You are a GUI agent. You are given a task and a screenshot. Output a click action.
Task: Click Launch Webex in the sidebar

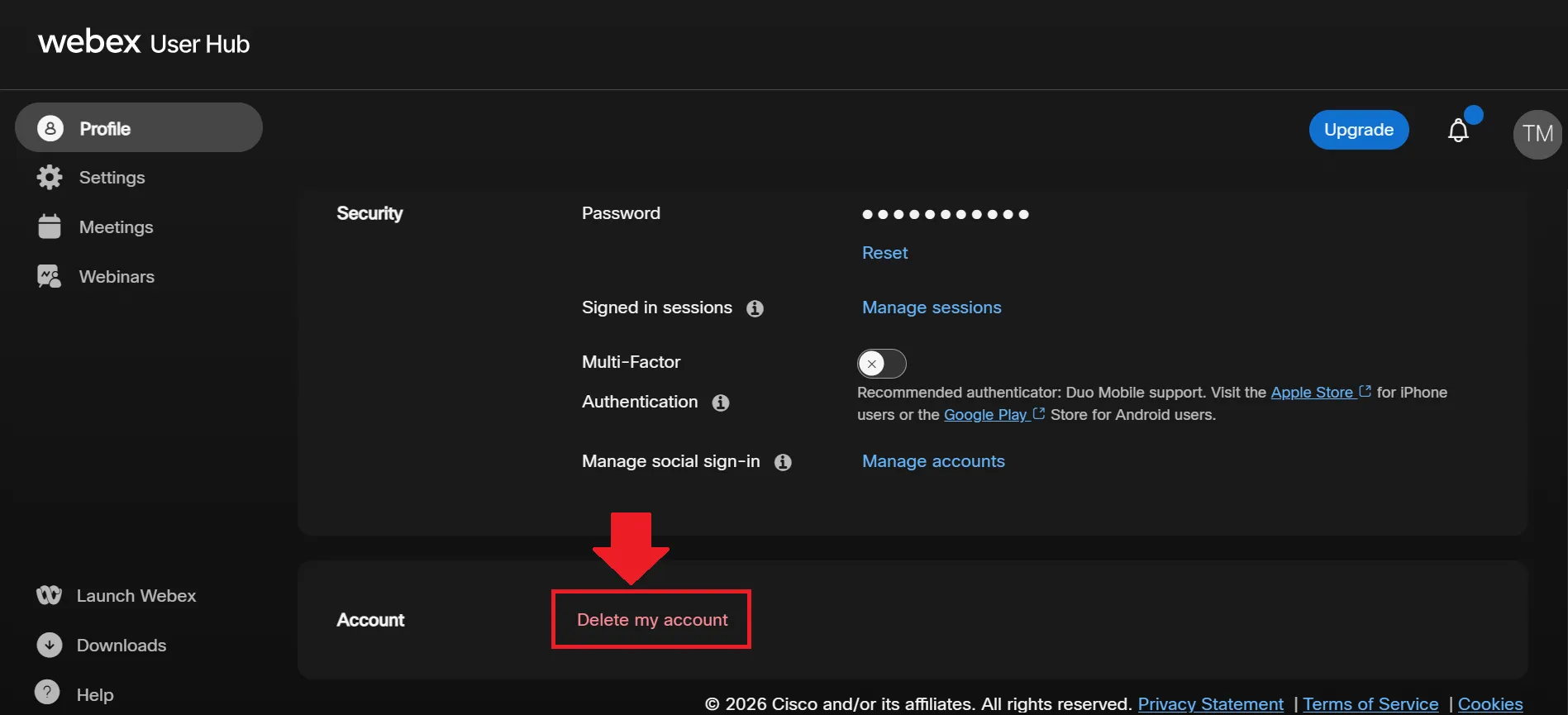[x=136, y=596]
